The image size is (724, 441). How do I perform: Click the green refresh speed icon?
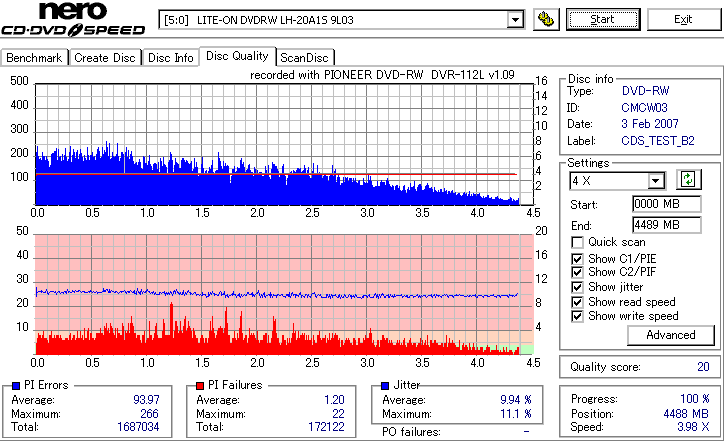[x=688, y=179]
